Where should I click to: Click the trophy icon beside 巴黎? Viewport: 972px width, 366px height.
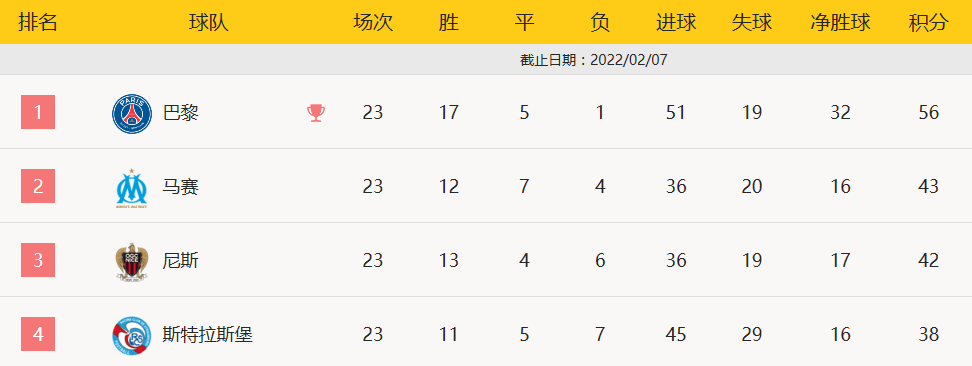[x=316, y=113]
